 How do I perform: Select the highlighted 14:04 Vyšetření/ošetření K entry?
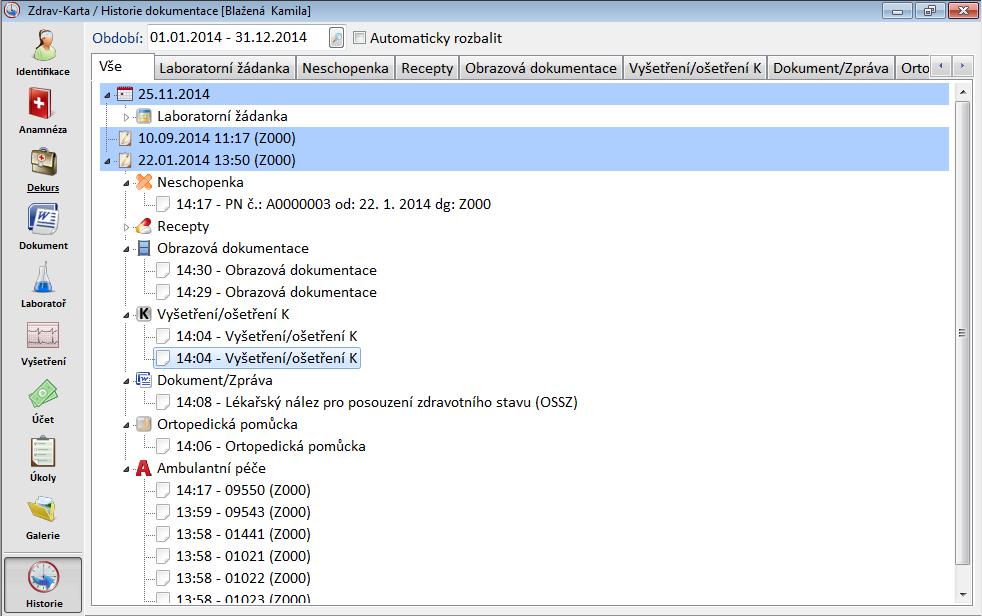(257, 358)
